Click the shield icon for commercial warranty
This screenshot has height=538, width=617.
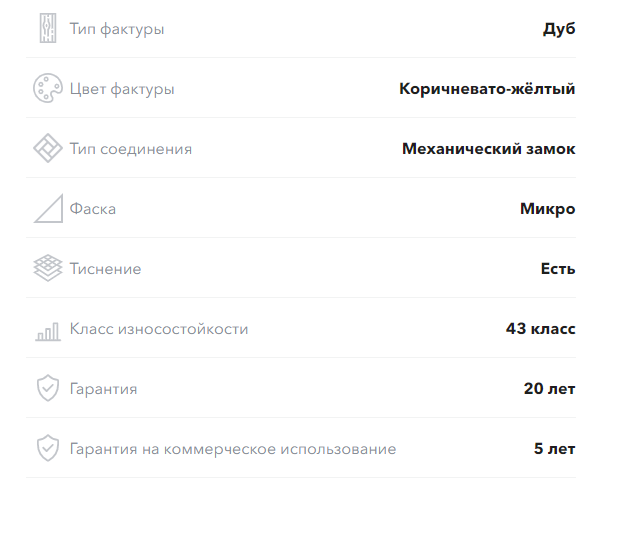[48, 448]
